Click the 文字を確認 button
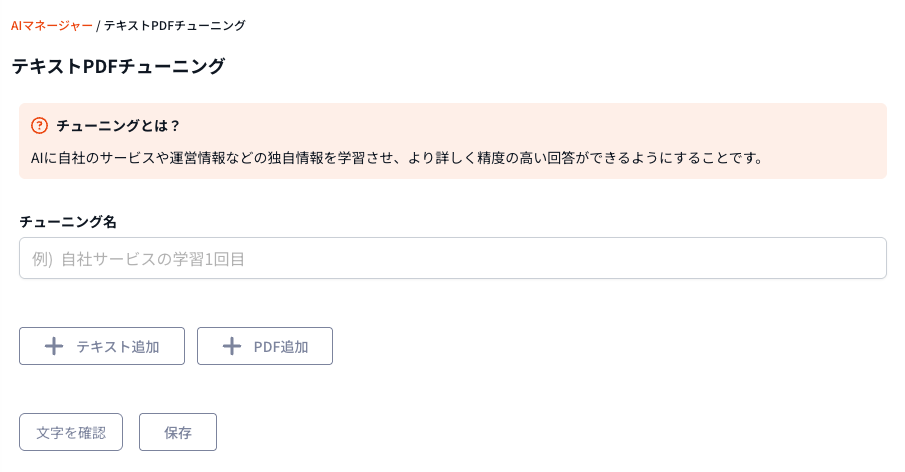Viewport: 905px width, 472px height. [71, 433]
